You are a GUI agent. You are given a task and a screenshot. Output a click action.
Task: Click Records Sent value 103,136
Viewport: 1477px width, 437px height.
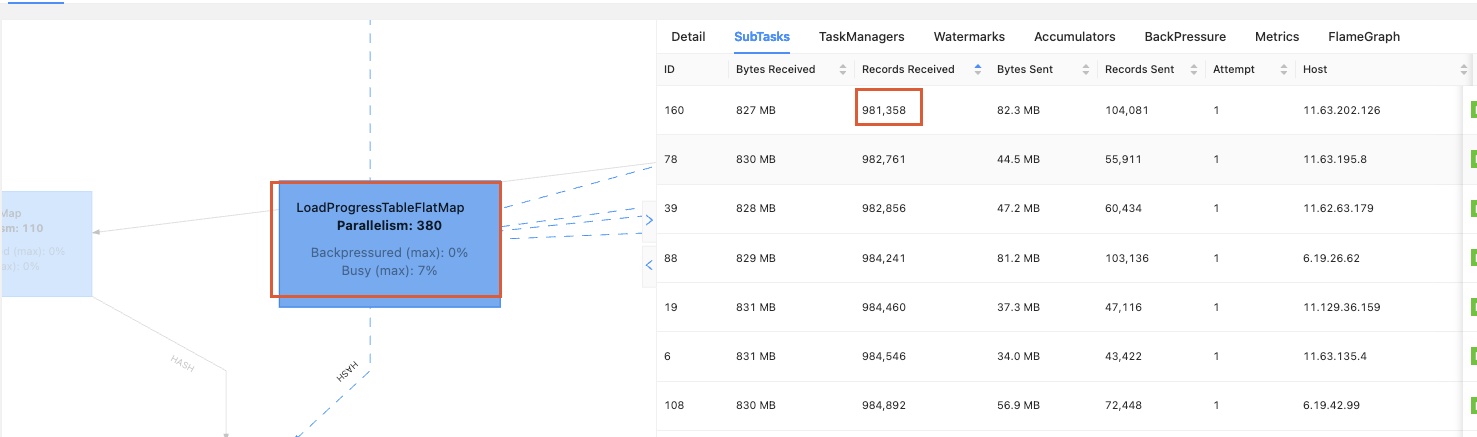[1126, 258]
